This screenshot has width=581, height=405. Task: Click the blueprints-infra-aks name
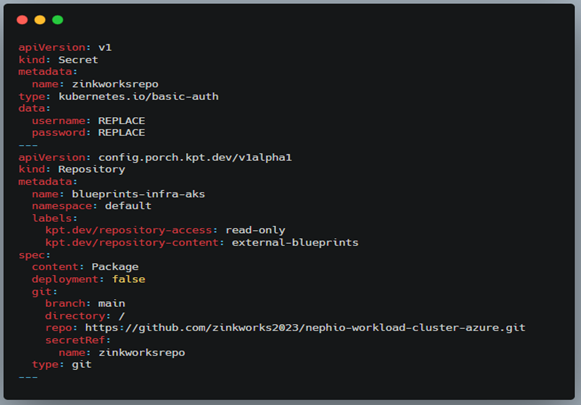tap(138, 194)
